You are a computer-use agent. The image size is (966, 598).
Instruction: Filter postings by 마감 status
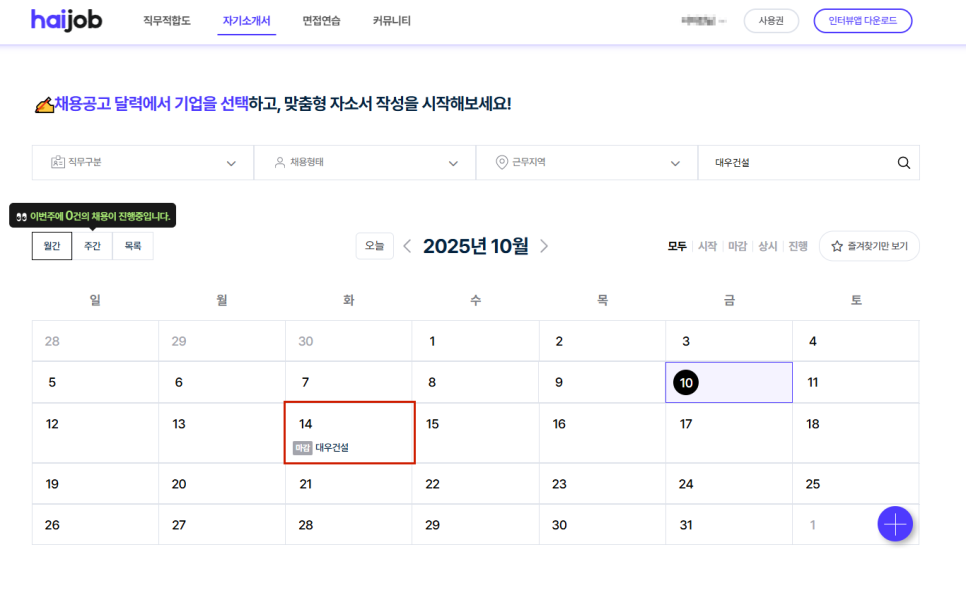[737, 246]
